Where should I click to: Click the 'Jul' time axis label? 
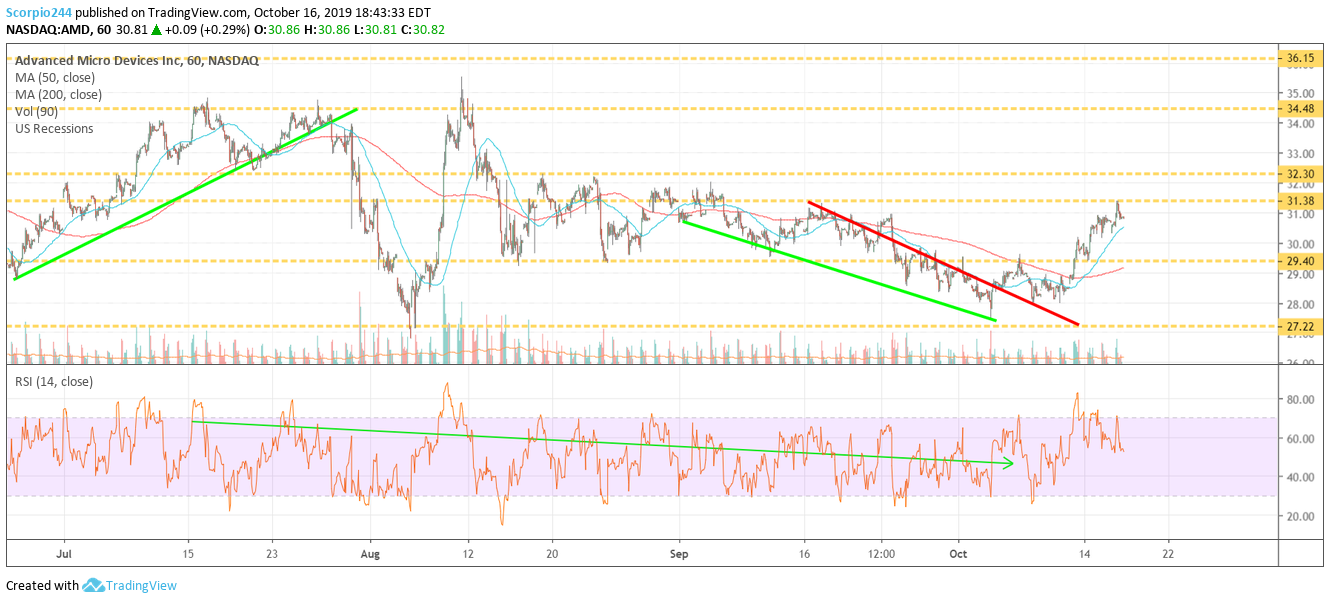coord(64,552)
